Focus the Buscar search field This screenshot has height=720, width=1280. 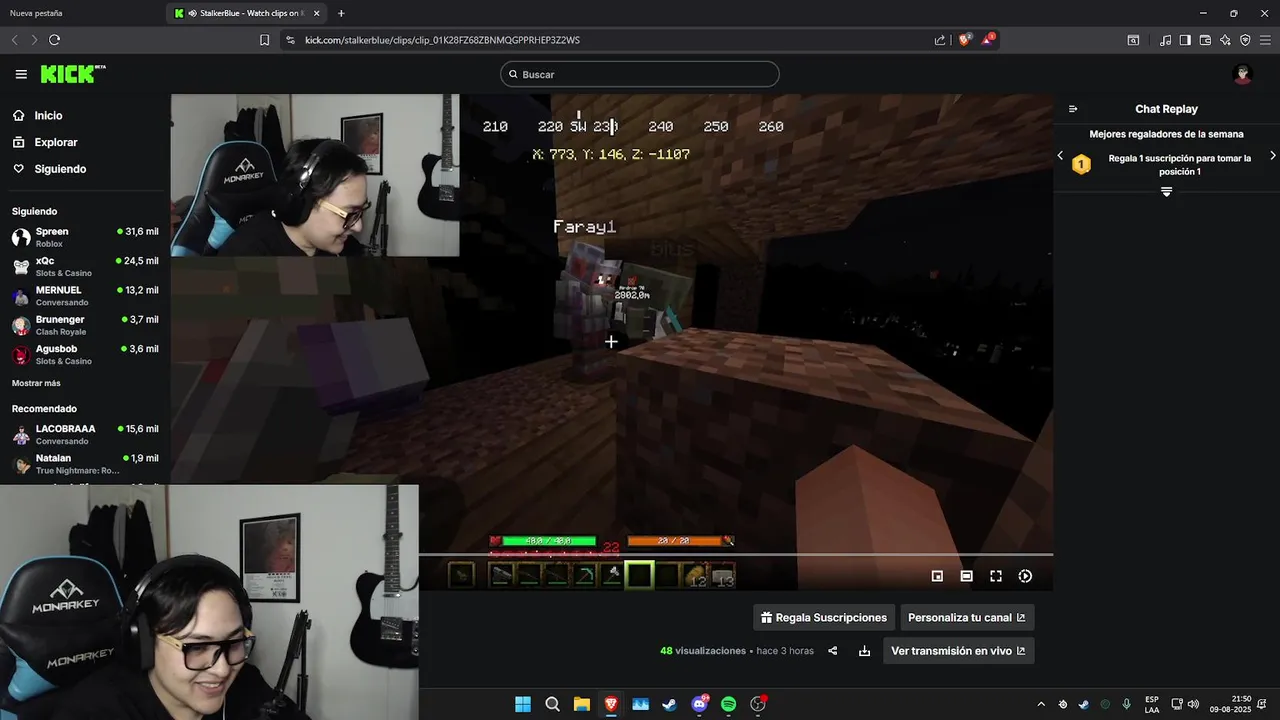[x=640, y=74]
